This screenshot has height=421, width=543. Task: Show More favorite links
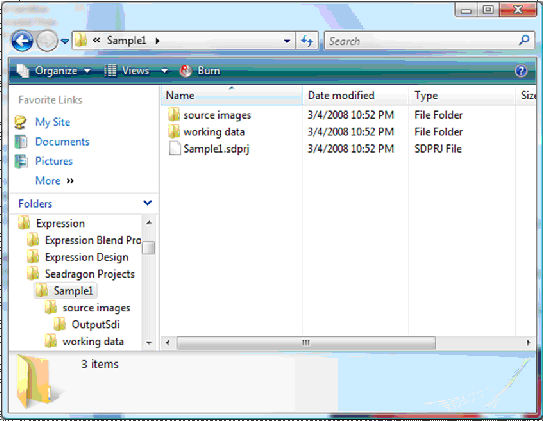pos(55,180)
